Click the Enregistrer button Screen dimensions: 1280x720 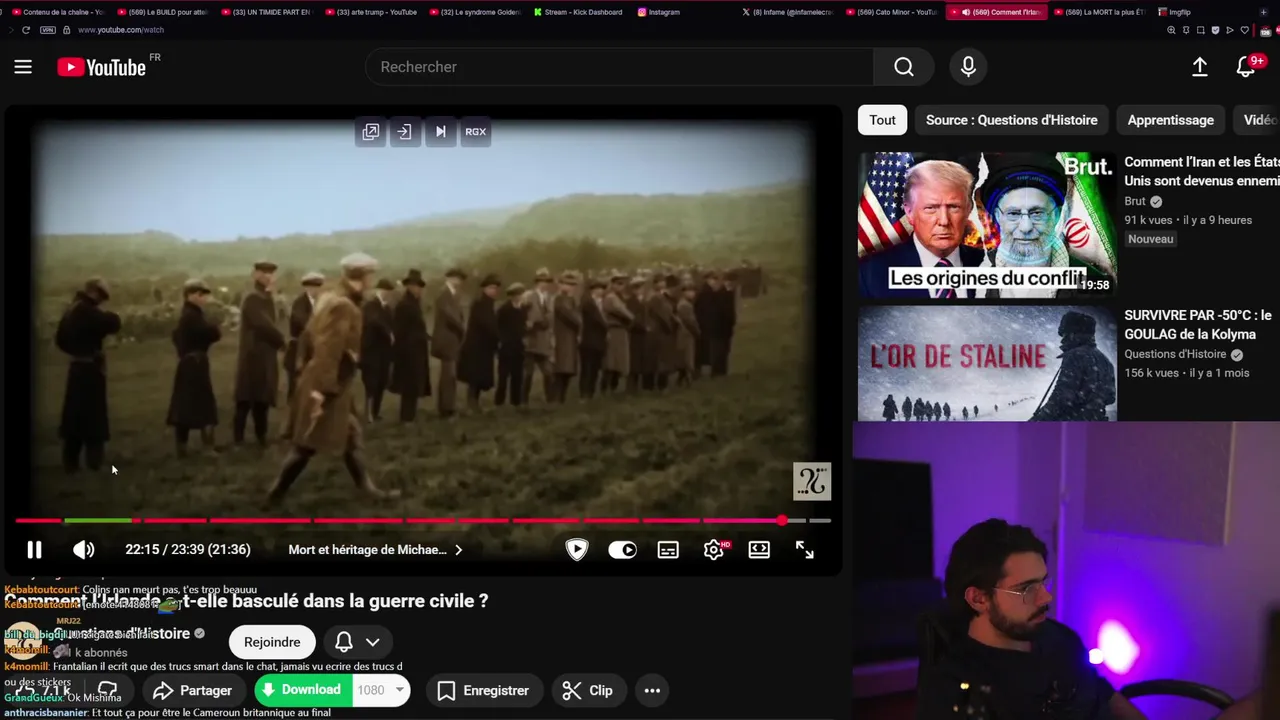click(x=483, y=691)
